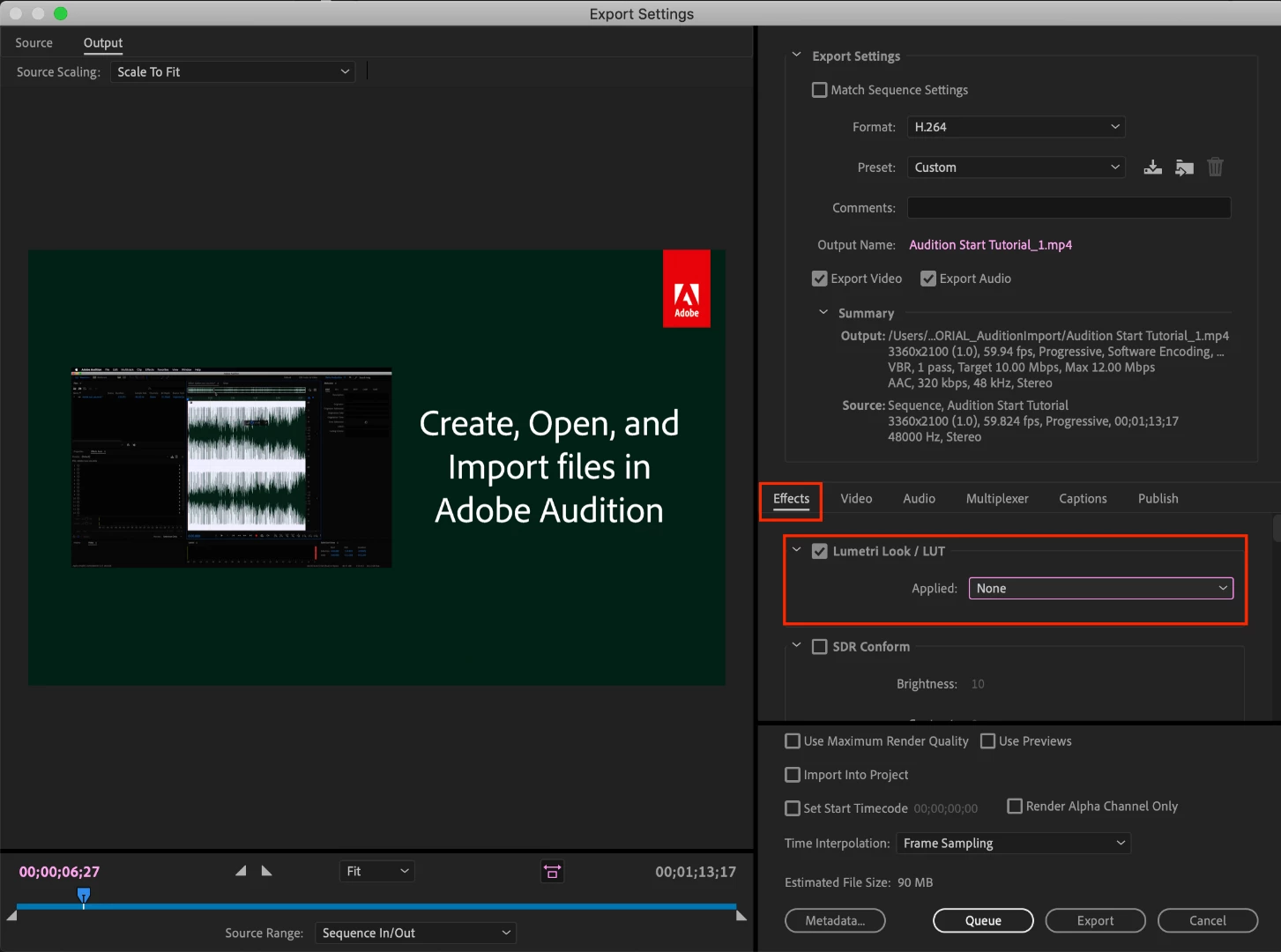Uncheck Export Video
This screenshot has width=1281, height=952.
[820, 279]
